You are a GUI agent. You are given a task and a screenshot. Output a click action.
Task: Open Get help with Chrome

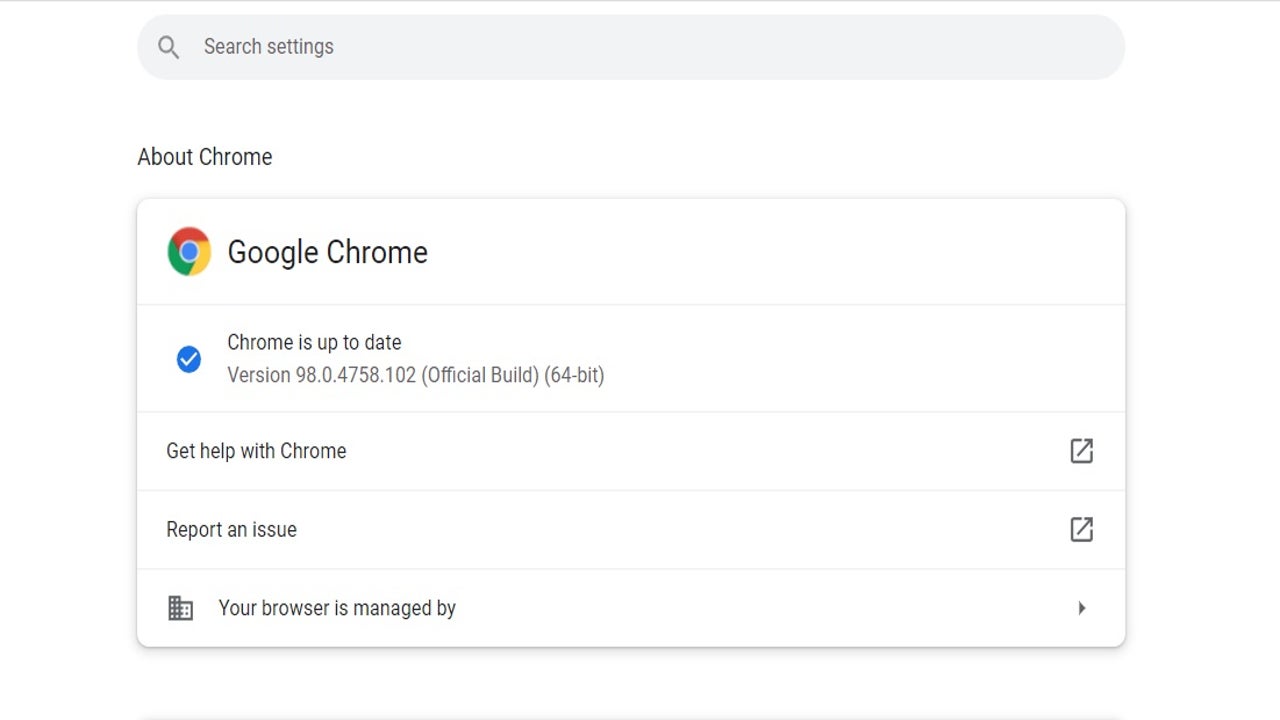click(256, 451)
